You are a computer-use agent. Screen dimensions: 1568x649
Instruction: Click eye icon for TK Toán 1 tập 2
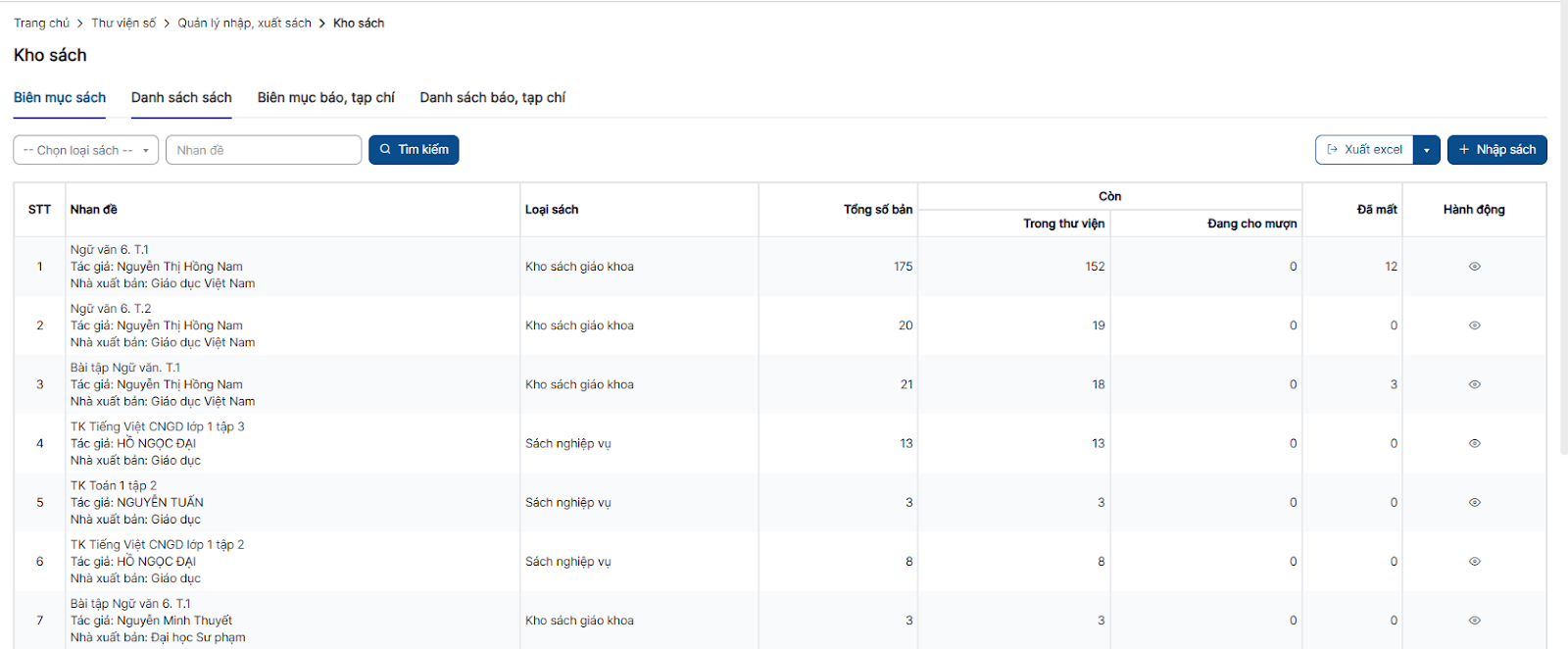click(1474, 502)
